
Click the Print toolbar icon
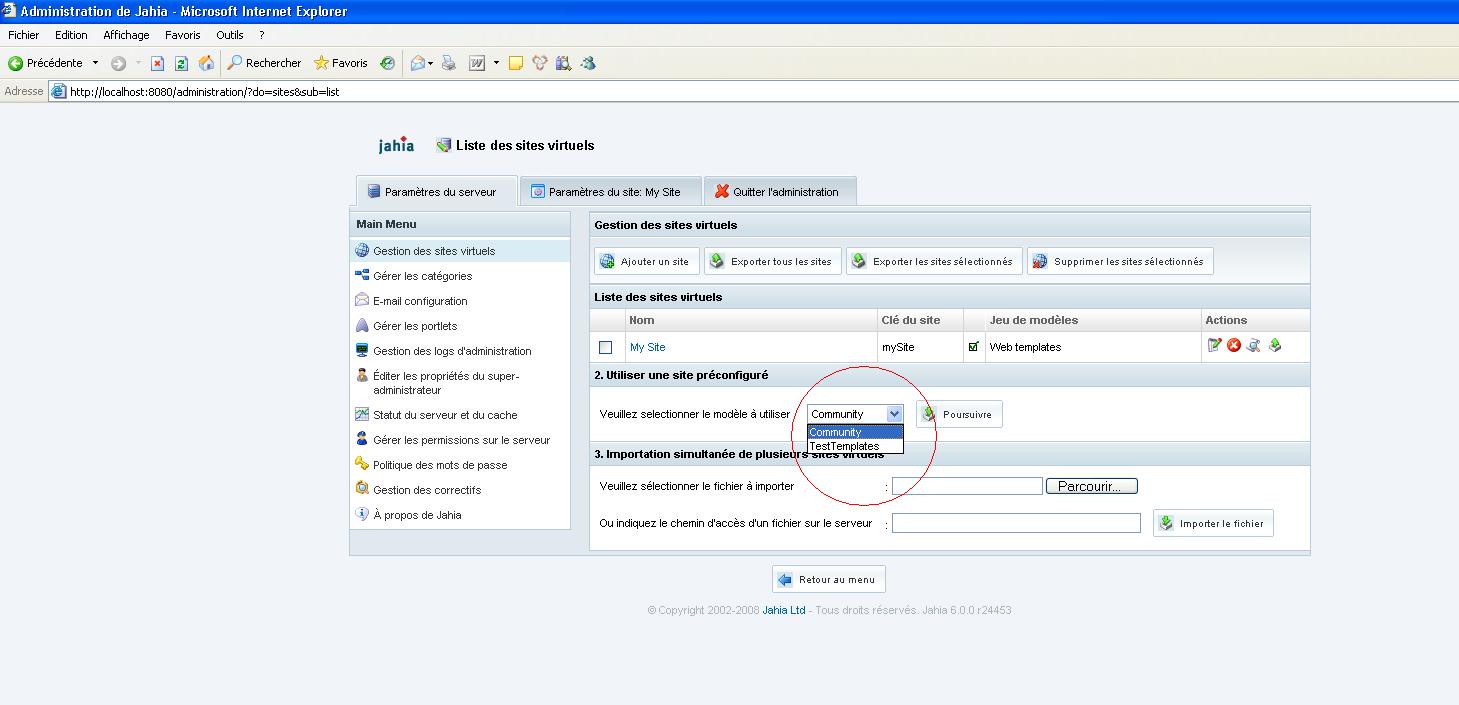click(449, 63)
